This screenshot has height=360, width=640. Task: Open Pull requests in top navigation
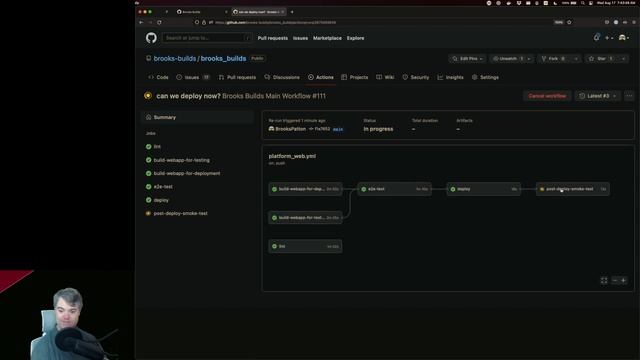273,38
